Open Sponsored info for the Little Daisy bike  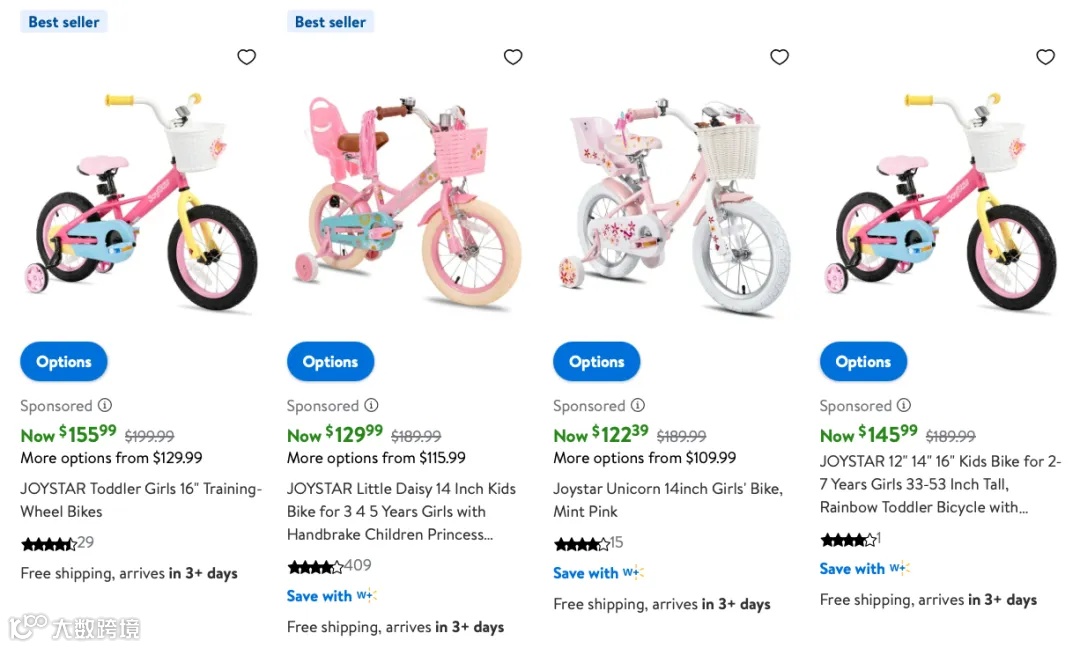click(x=372, y=405)
